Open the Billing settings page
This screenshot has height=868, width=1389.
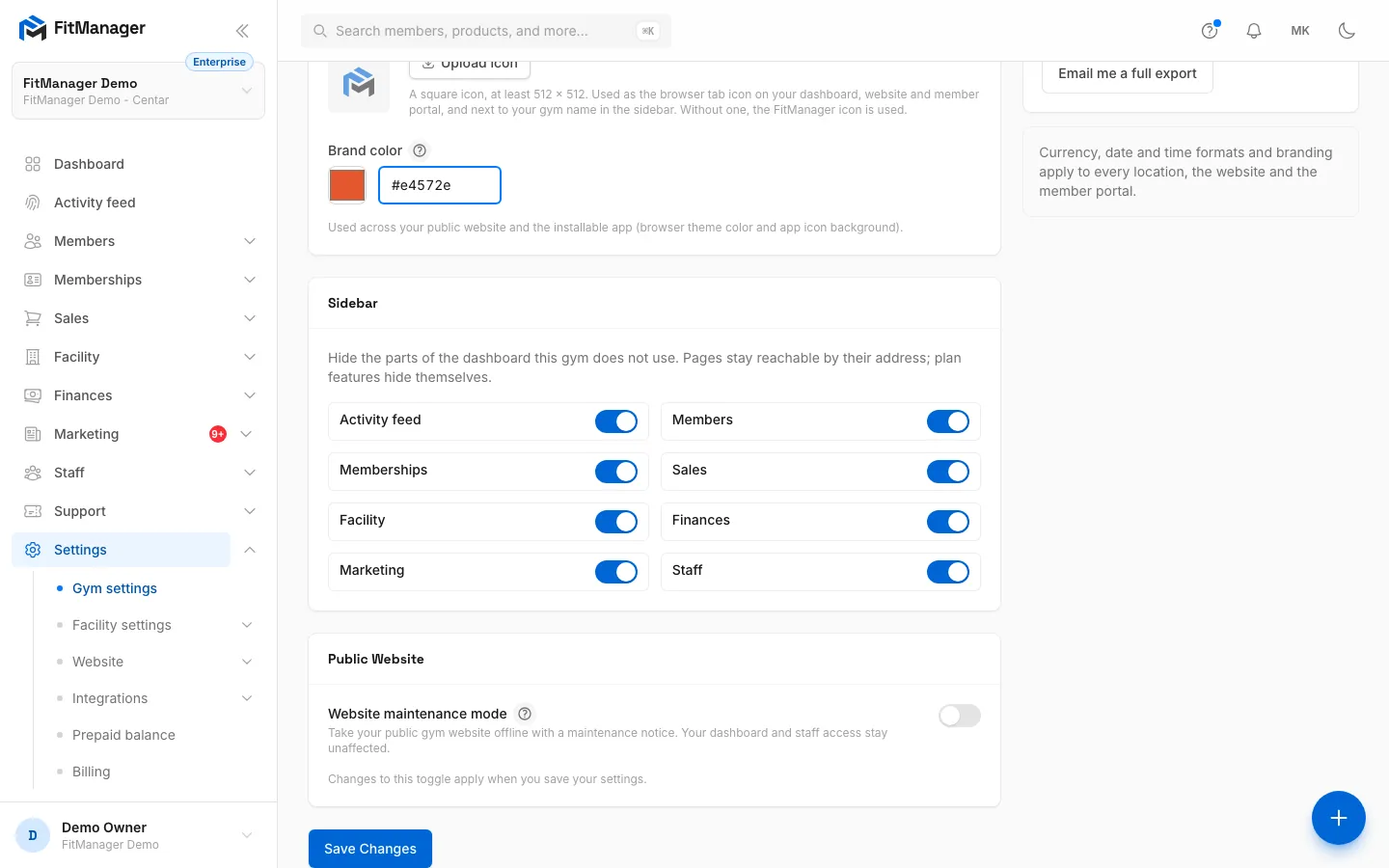click(92, 772)
